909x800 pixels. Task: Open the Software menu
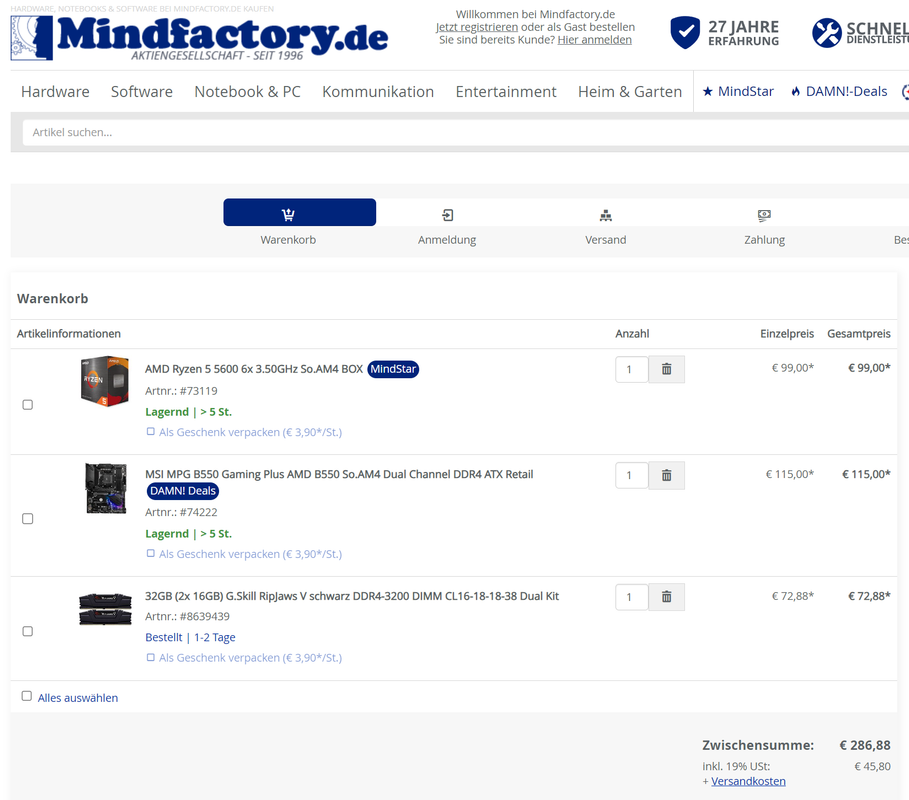coord(141,92)
